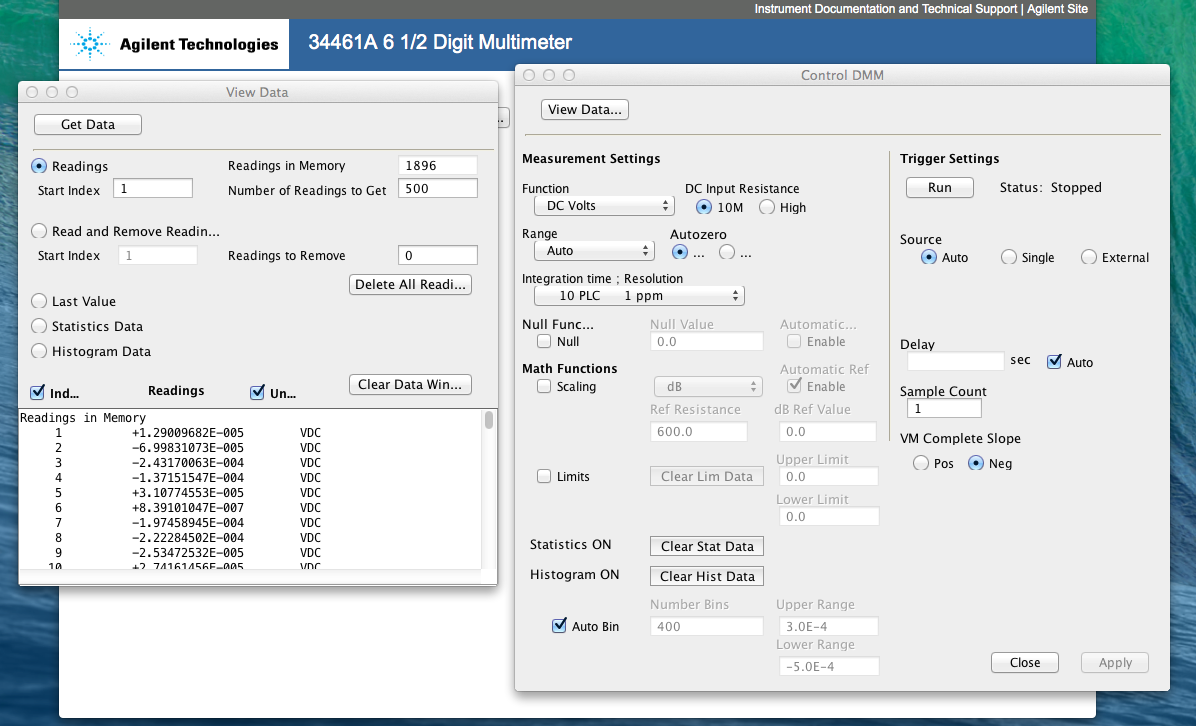Click the Readings to Remove field
This screenshot has height=726, width=1196.
click(438, 255)
